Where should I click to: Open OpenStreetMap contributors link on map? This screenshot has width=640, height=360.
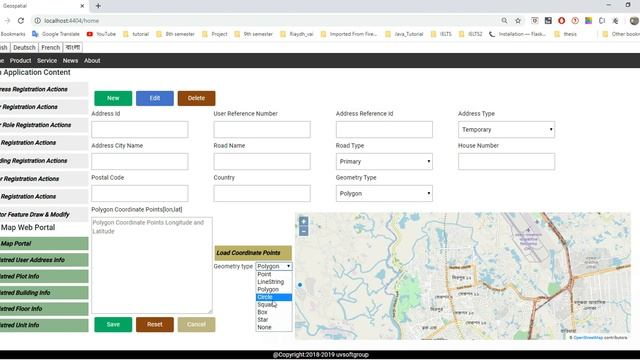coord(588,338)
